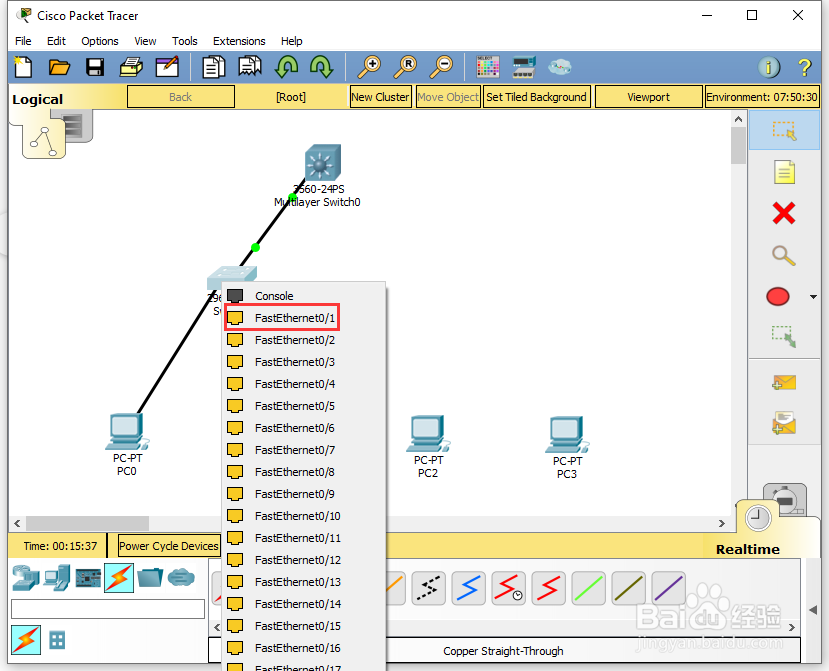Select FastEthernet0/1 port
829x671 pixels.
coord(304,318)
